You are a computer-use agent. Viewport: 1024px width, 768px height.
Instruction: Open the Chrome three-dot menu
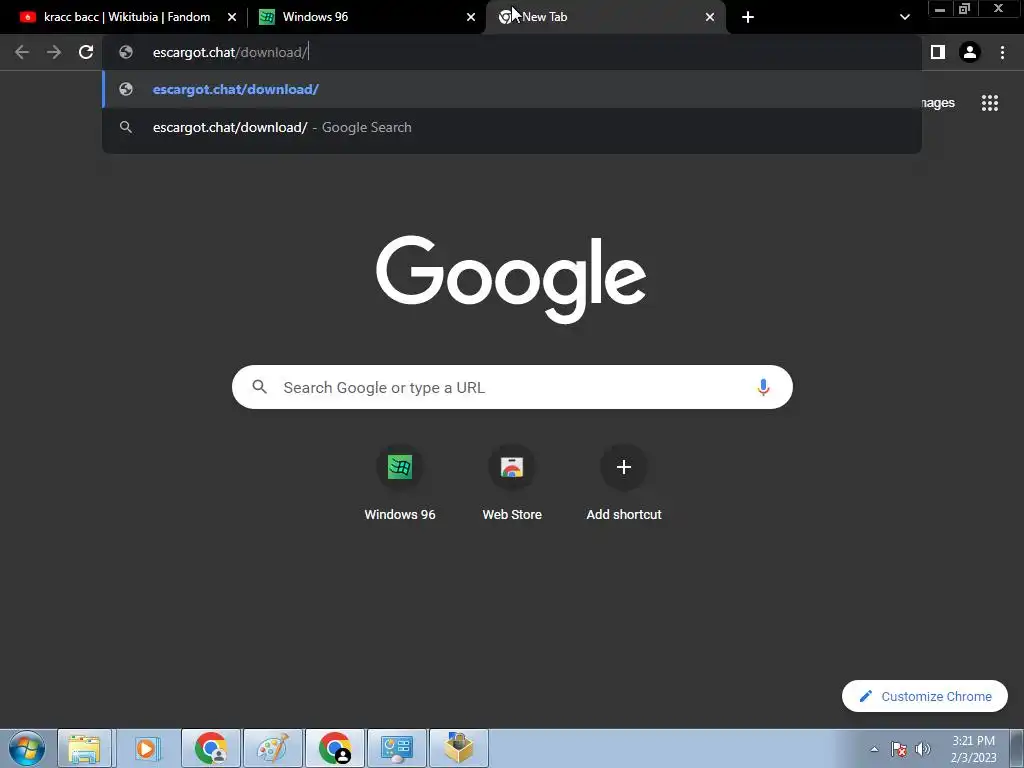(1002, 52)
